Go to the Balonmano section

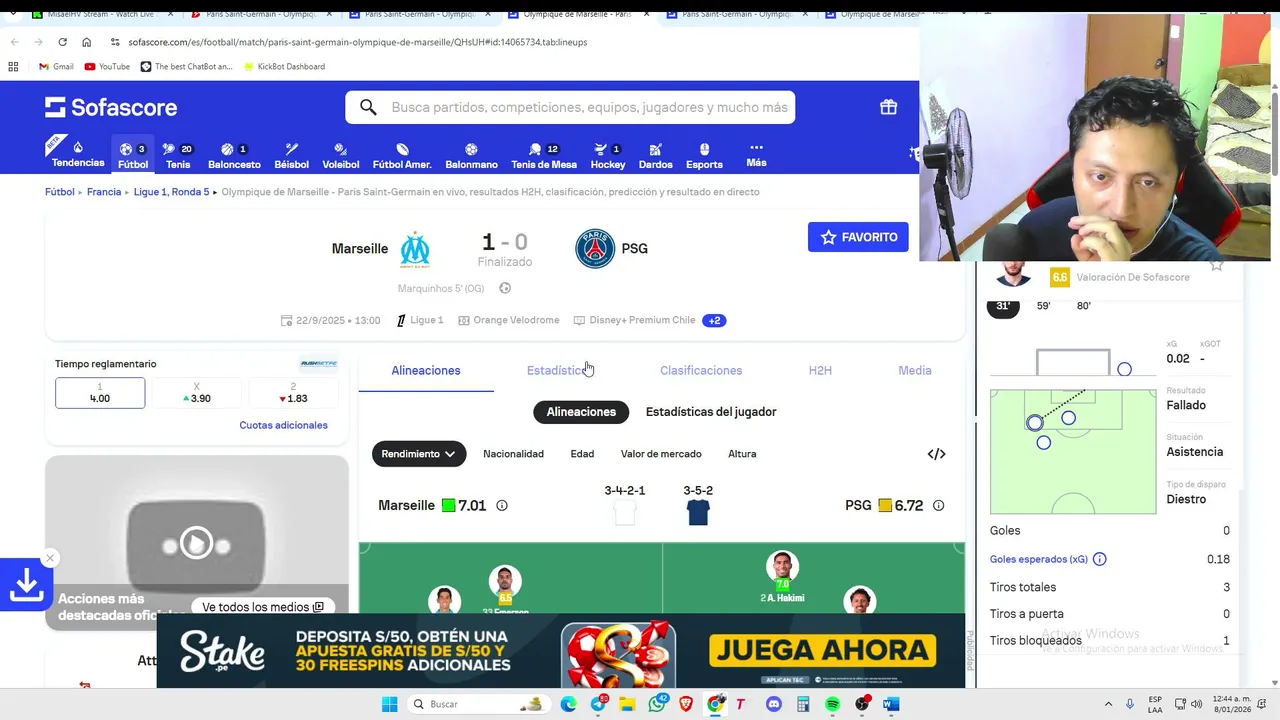pos(471,155)
